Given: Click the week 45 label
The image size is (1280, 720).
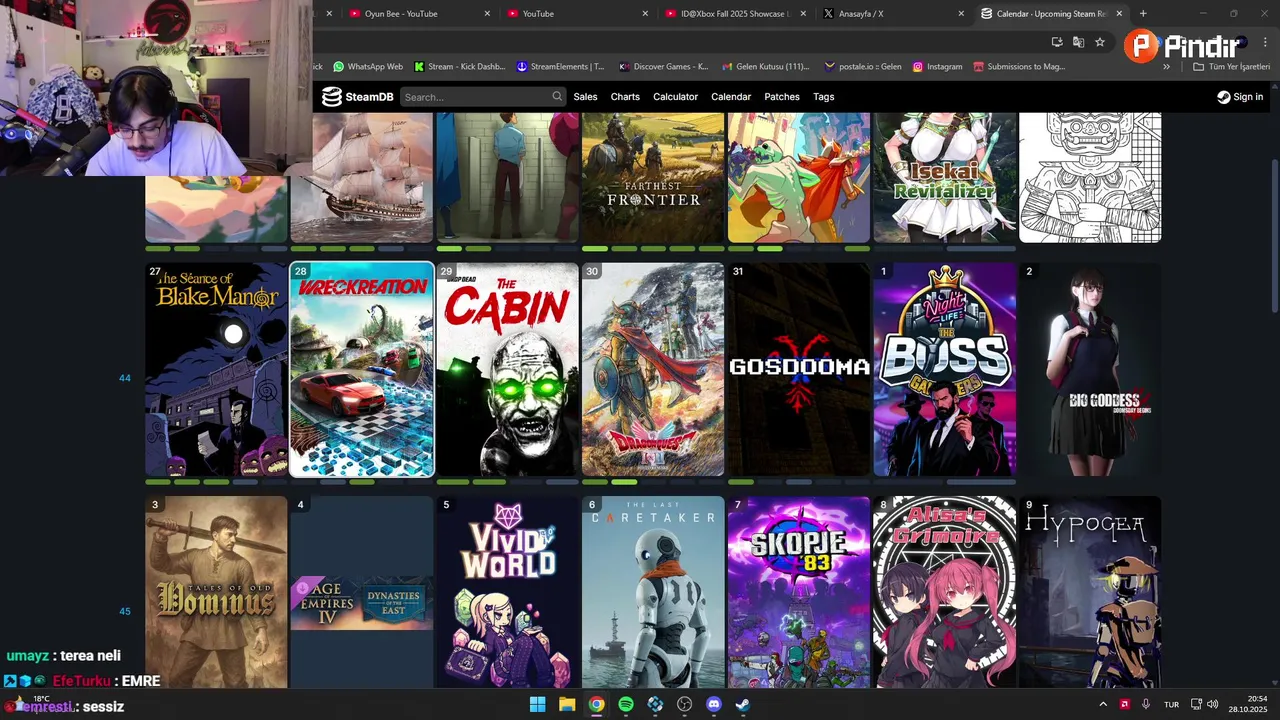Looking at the screenshot, I should pyautogui.click(x=125, y=611).
